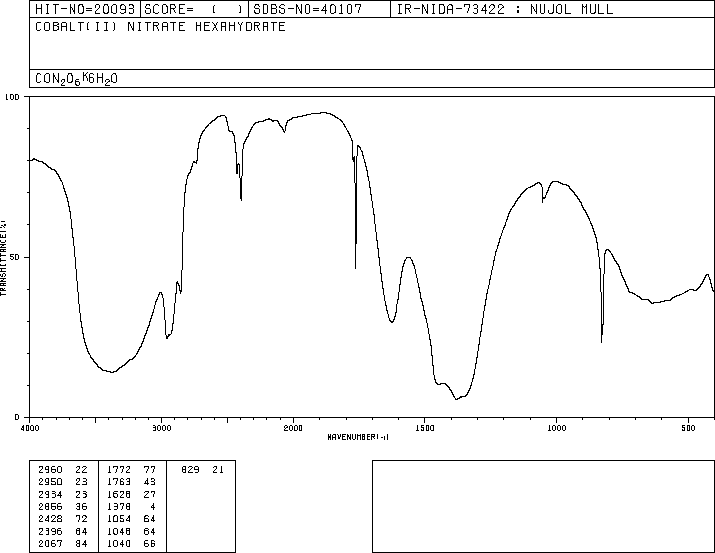Click the 2000 tick label on wavenumber axis
This screenshot has height=553, width=715.
tap(293, 428)
